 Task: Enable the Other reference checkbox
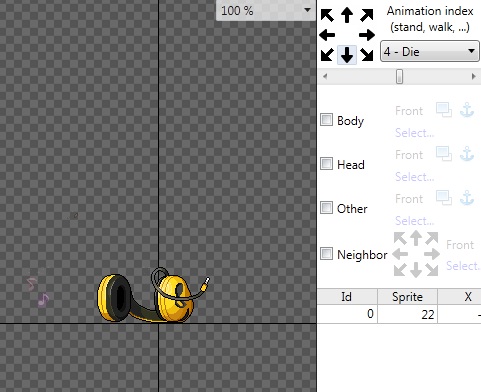326,208
